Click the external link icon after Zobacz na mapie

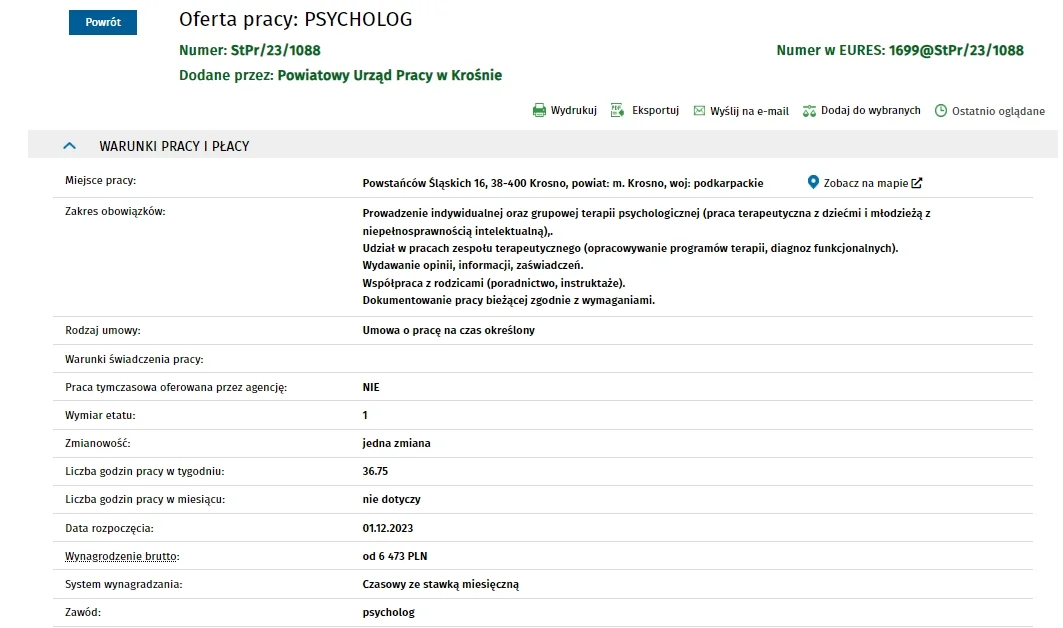coord(917,183)
